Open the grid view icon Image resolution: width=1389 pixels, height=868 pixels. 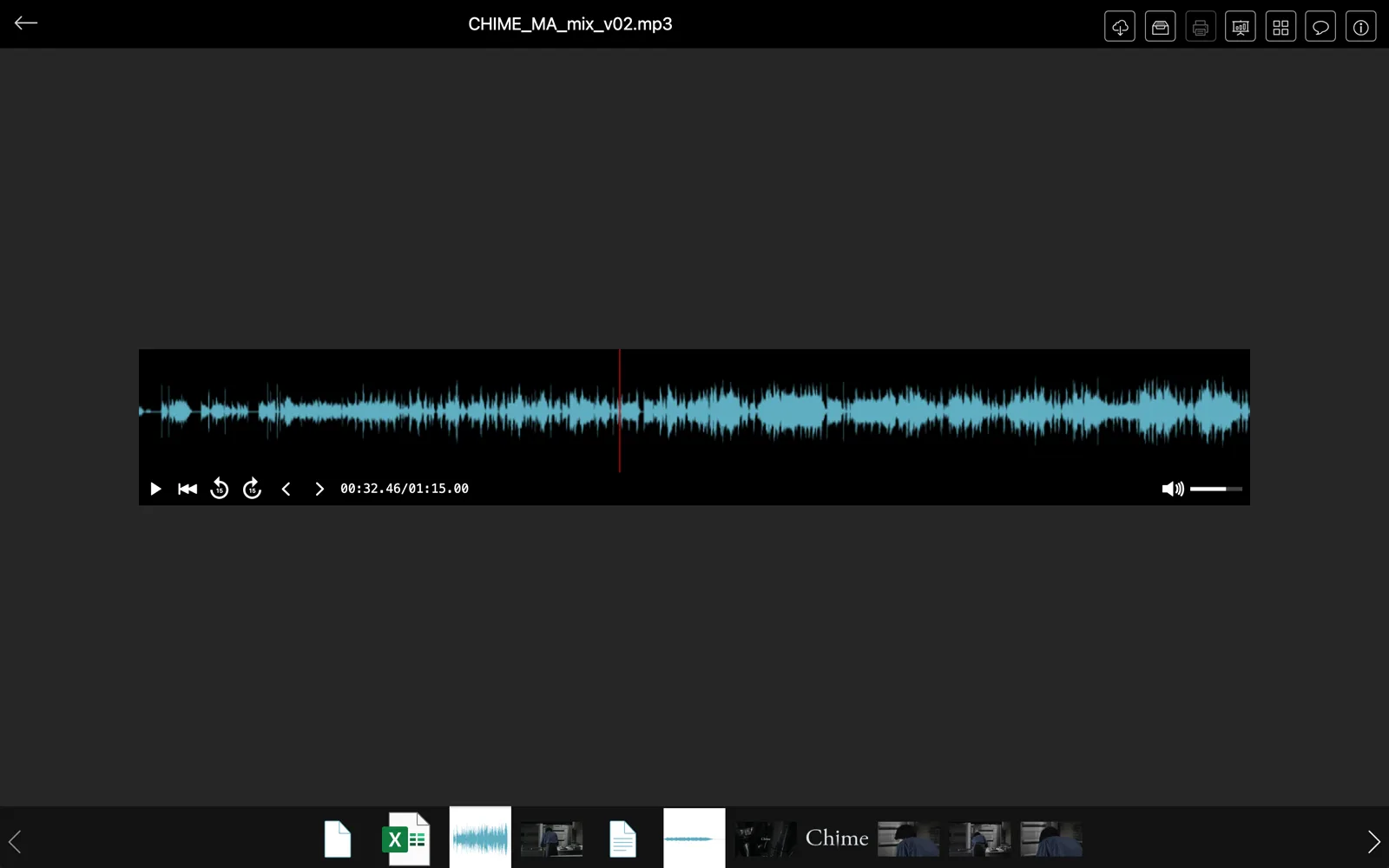pyautogui.click(x=1280, y=27)
